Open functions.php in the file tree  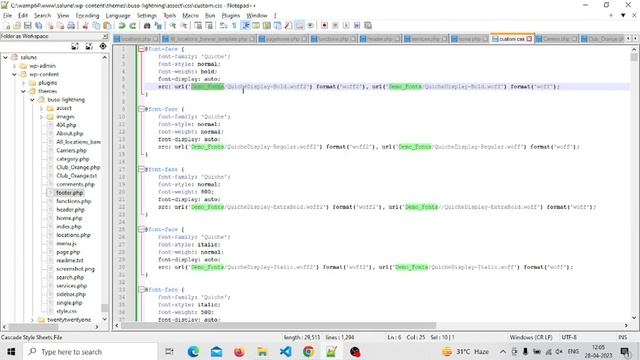(73, 201)
